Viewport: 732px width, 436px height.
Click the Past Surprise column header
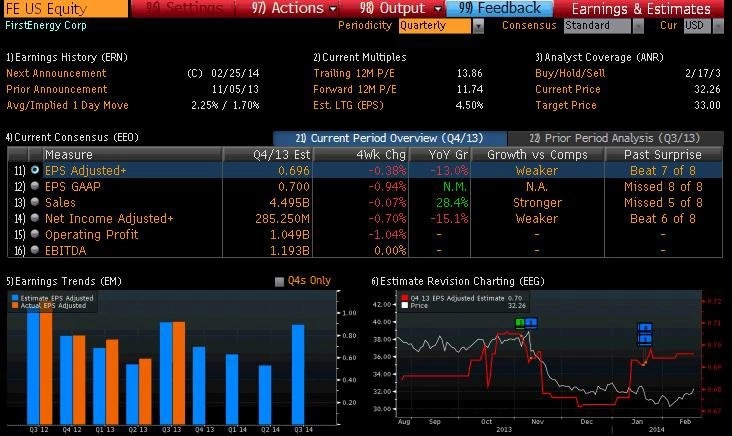[x=663, y=155]
